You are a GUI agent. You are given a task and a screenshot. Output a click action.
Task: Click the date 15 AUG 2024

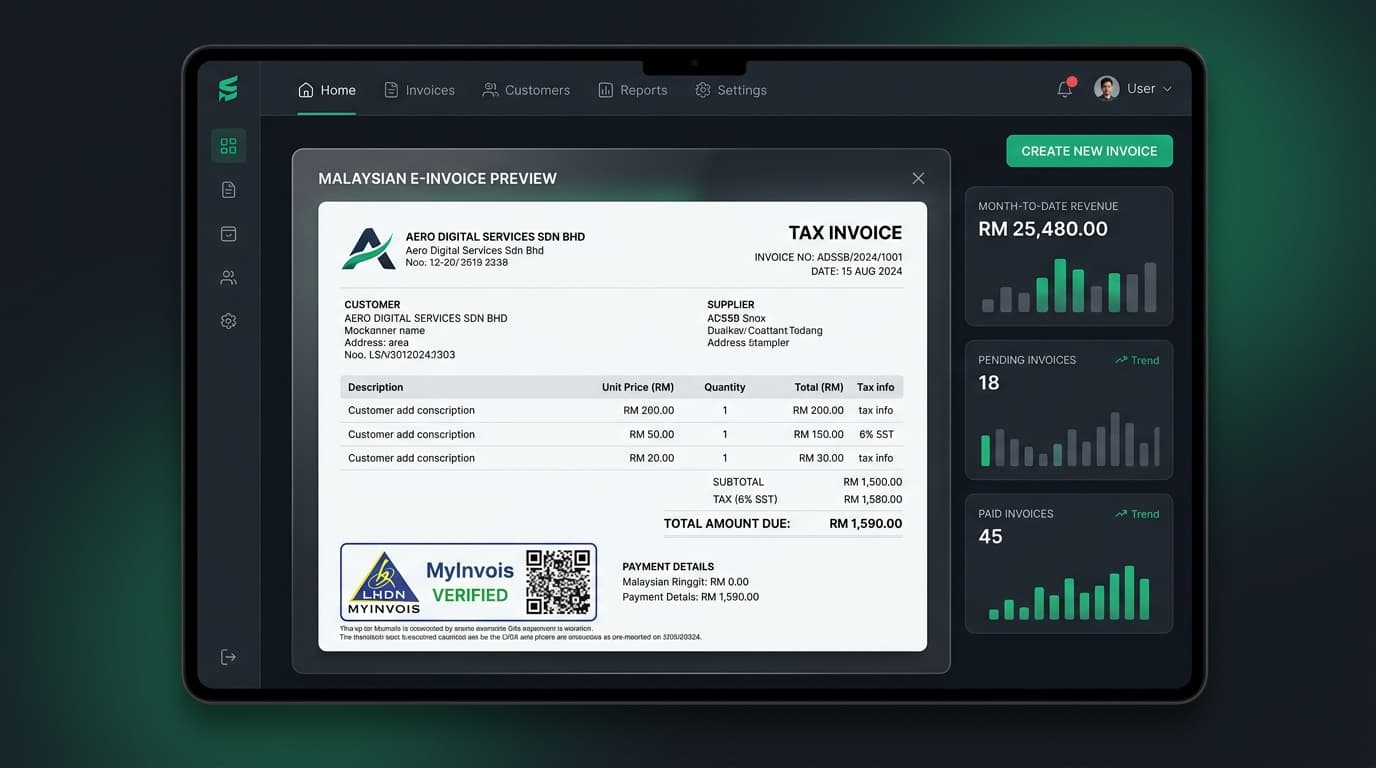[870, 271]
